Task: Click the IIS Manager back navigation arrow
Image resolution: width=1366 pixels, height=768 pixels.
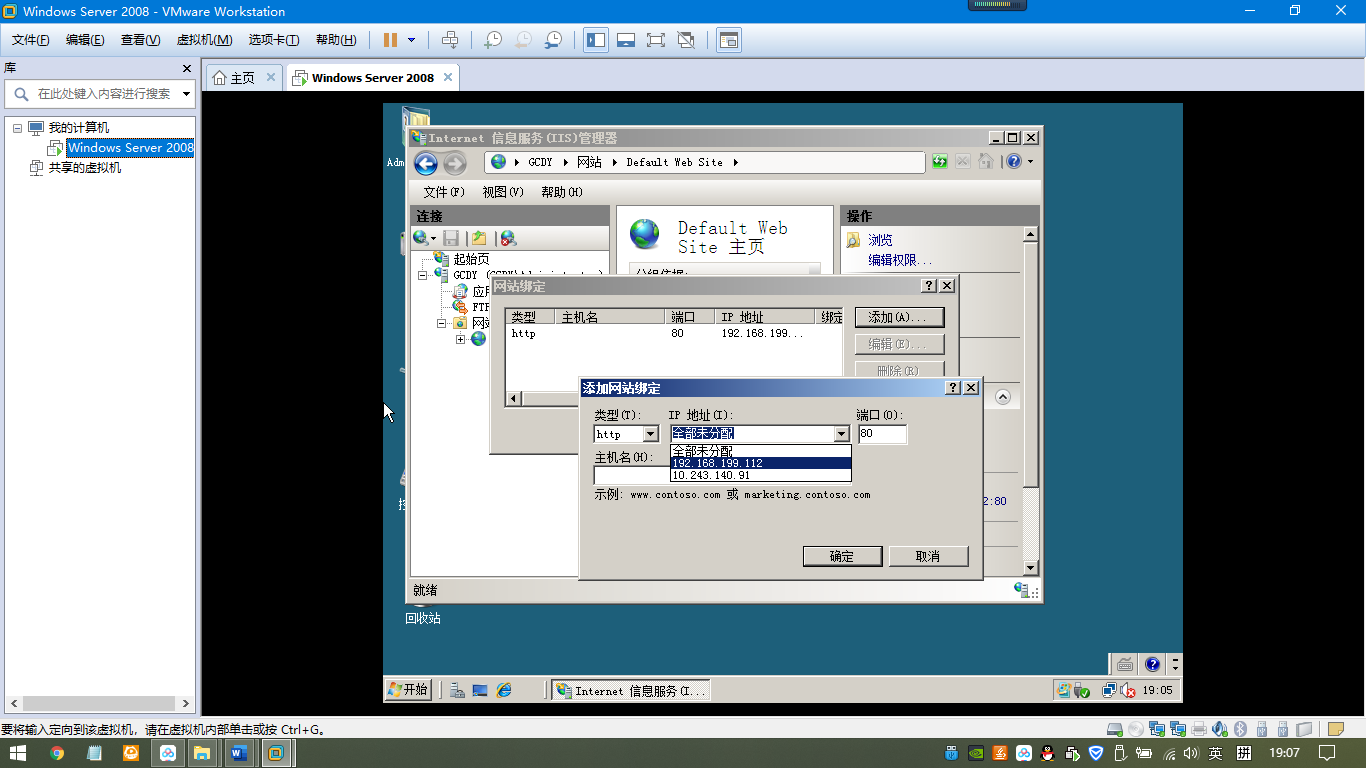Action: point(426,164)
